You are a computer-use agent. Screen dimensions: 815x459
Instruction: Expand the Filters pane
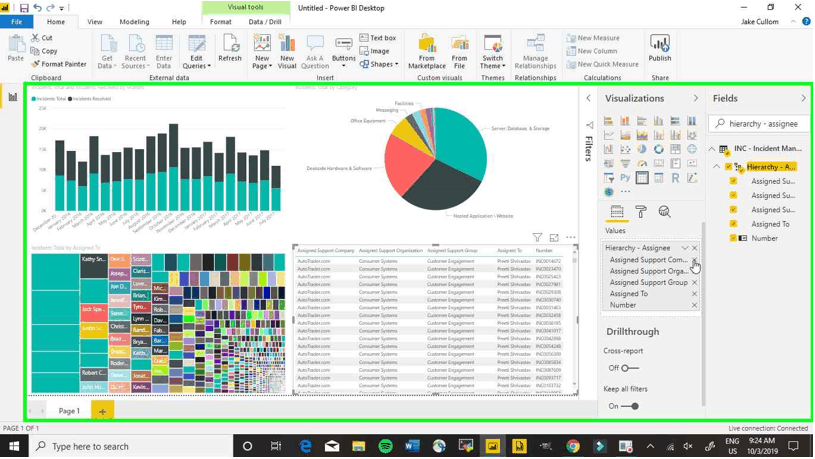click(x=589, y=98)
